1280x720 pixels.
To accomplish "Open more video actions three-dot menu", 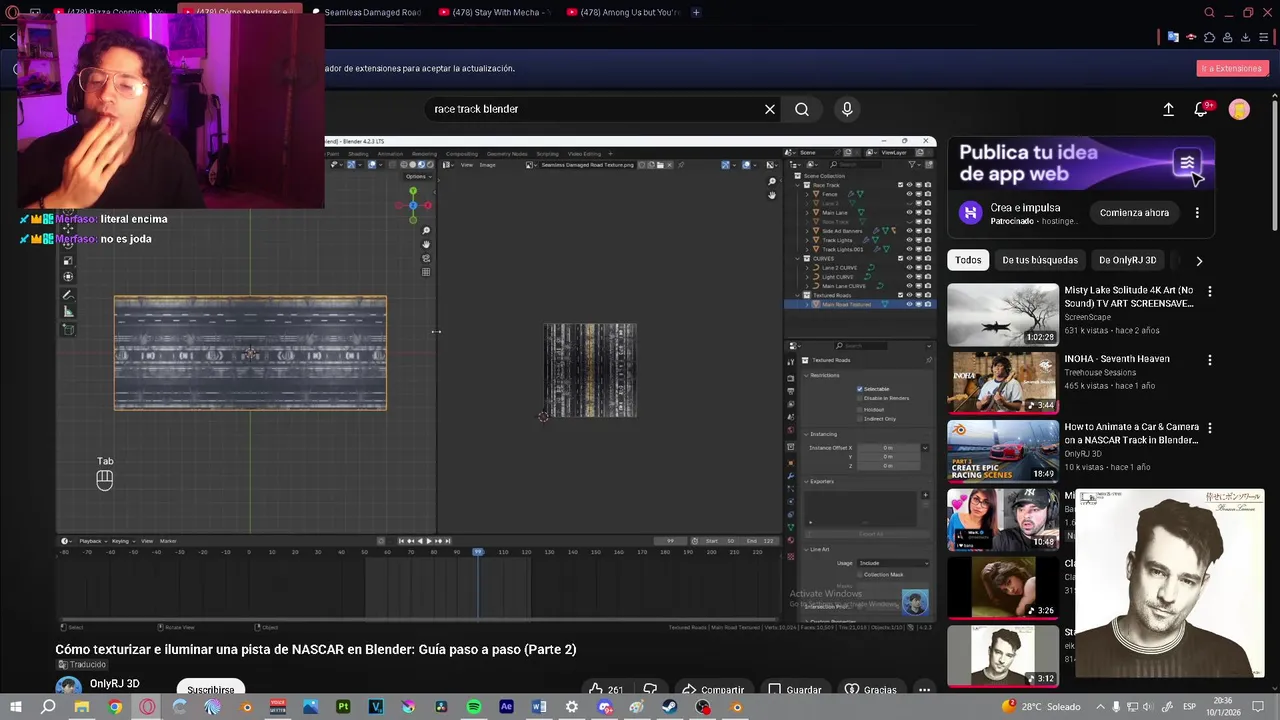I will coord(924,689).
